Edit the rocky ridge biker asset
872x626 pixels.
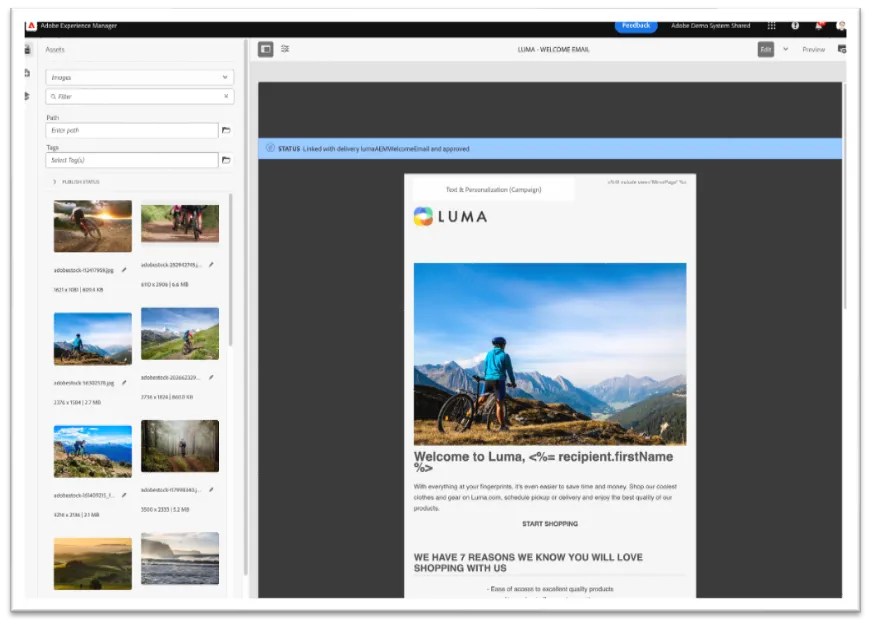click(x=124, y=495)
